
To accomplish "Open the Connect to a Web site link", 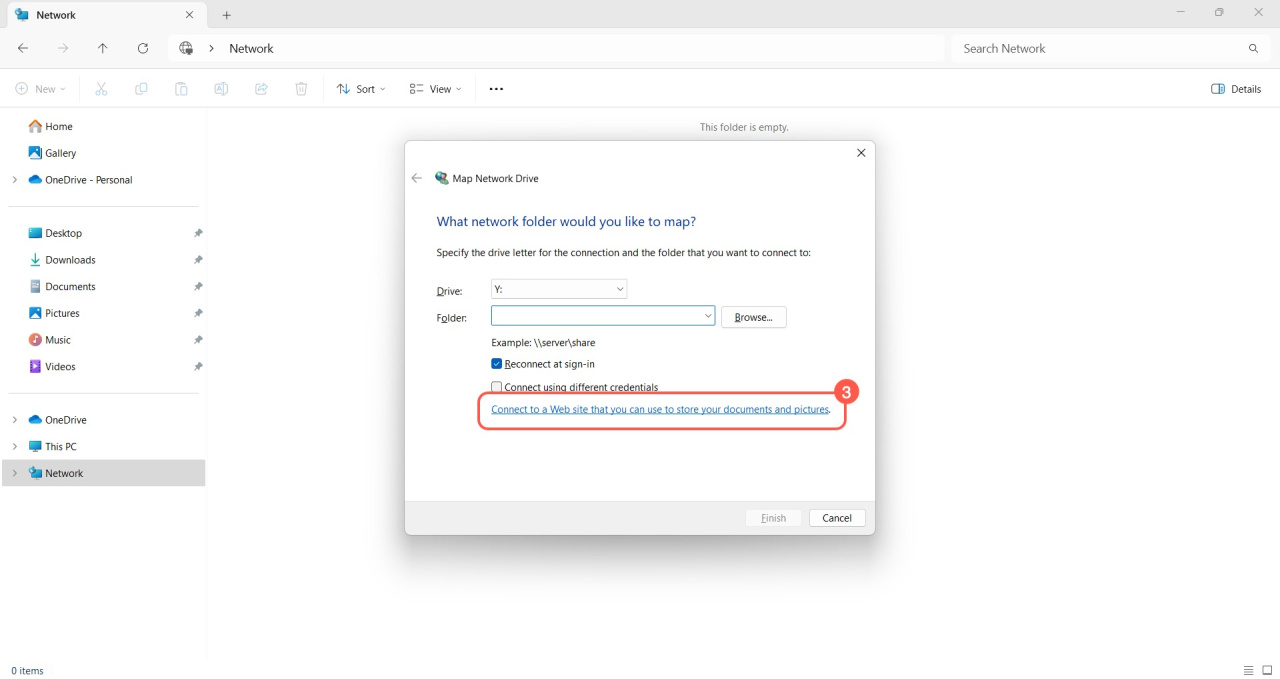I will point(660,410).
